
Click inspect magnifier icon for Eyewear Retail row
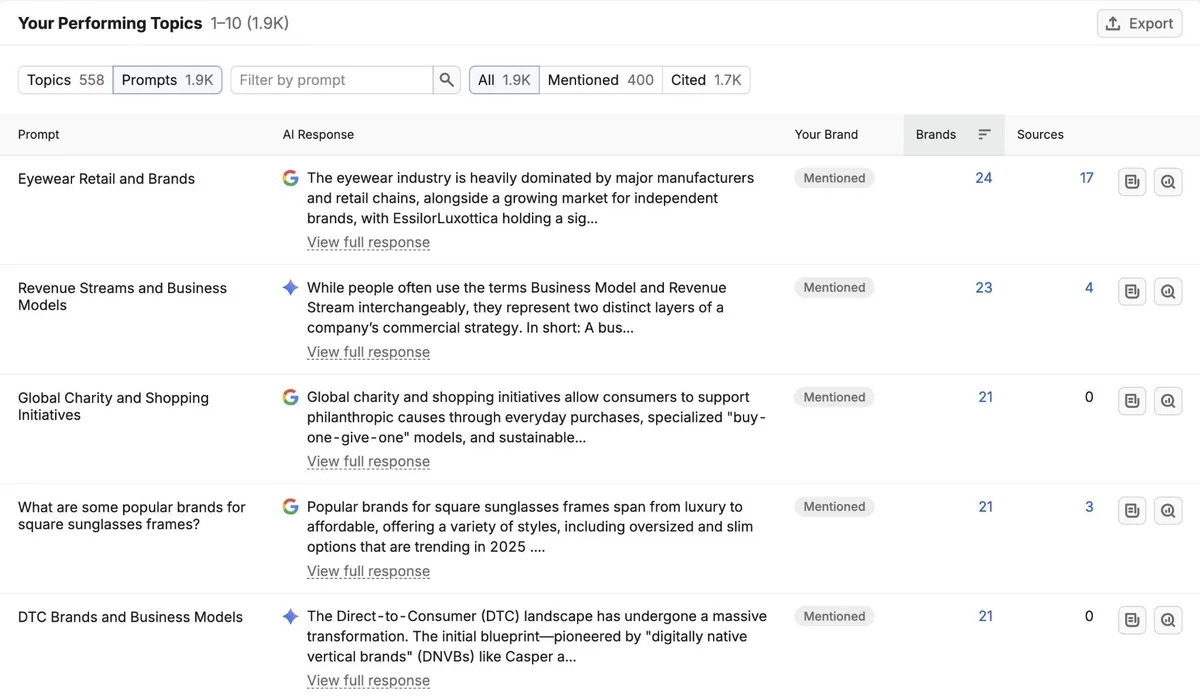pyautogui.click(x=1168, y=182)
